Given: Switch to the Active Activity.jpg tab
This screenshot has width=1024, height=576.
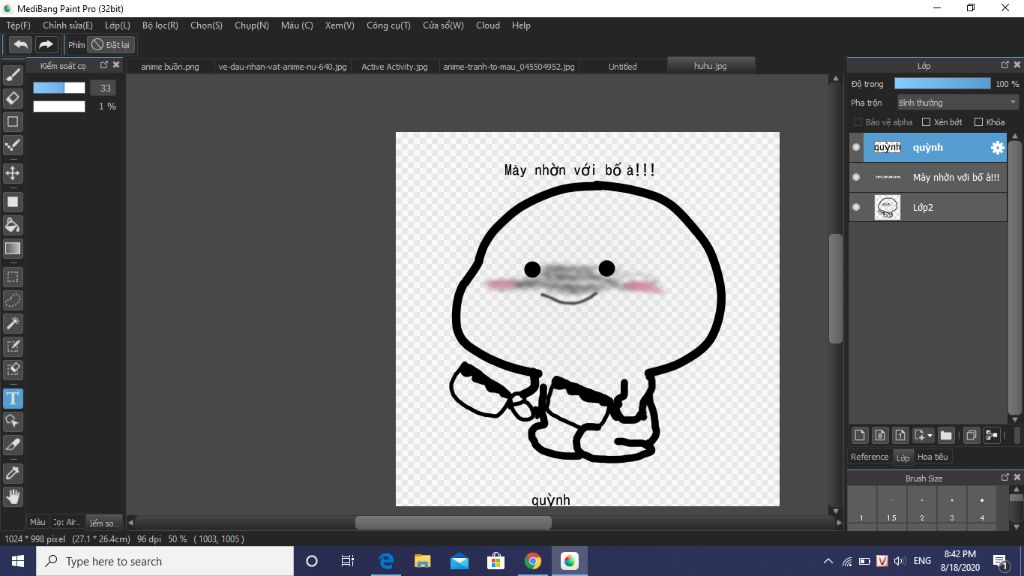Looking at the screenshot, I should pos(394,67).
